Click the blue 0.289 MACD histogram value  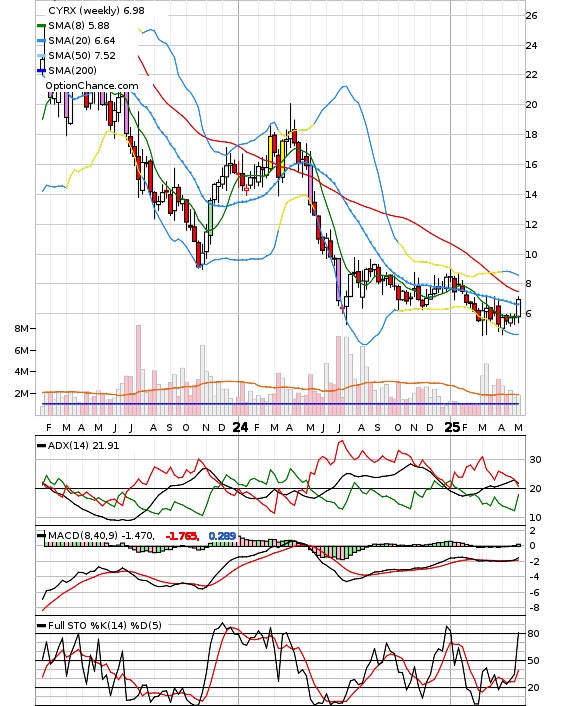pyautogui.click(x=222, y=536)
